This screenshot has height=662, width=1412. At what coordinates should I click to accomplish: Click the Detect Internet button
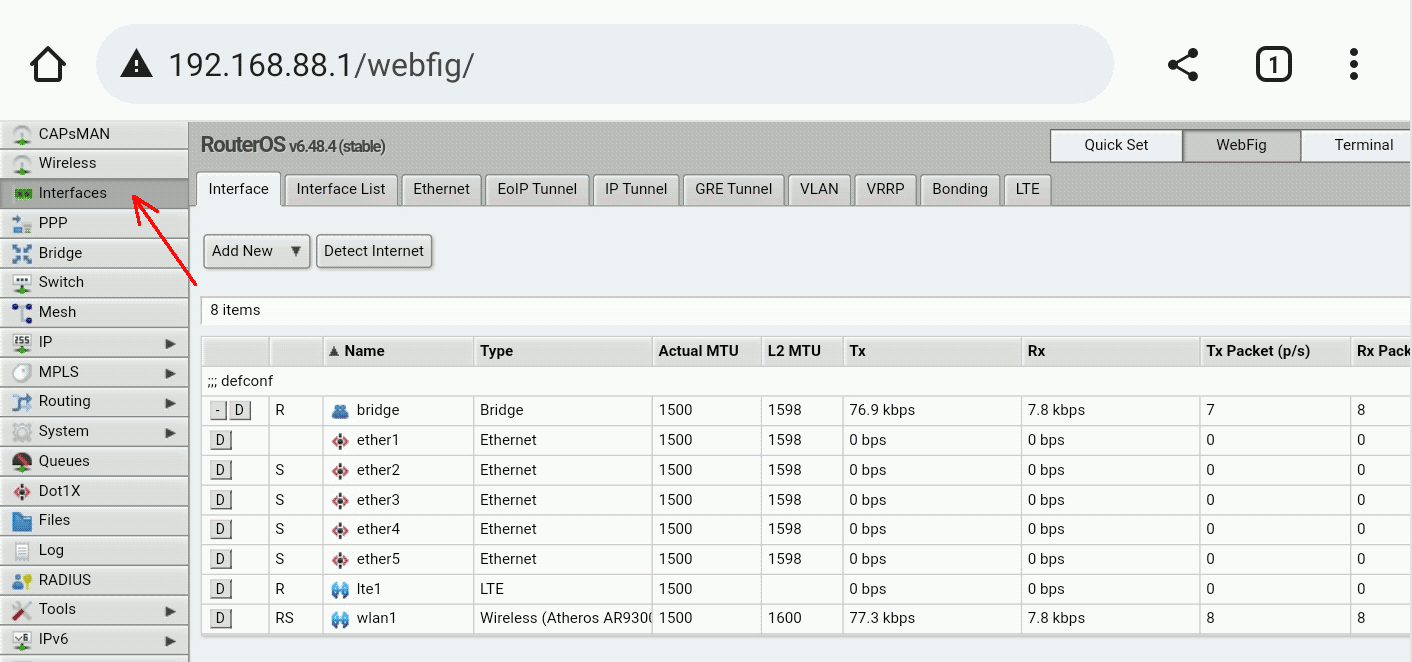coord(374,251)
